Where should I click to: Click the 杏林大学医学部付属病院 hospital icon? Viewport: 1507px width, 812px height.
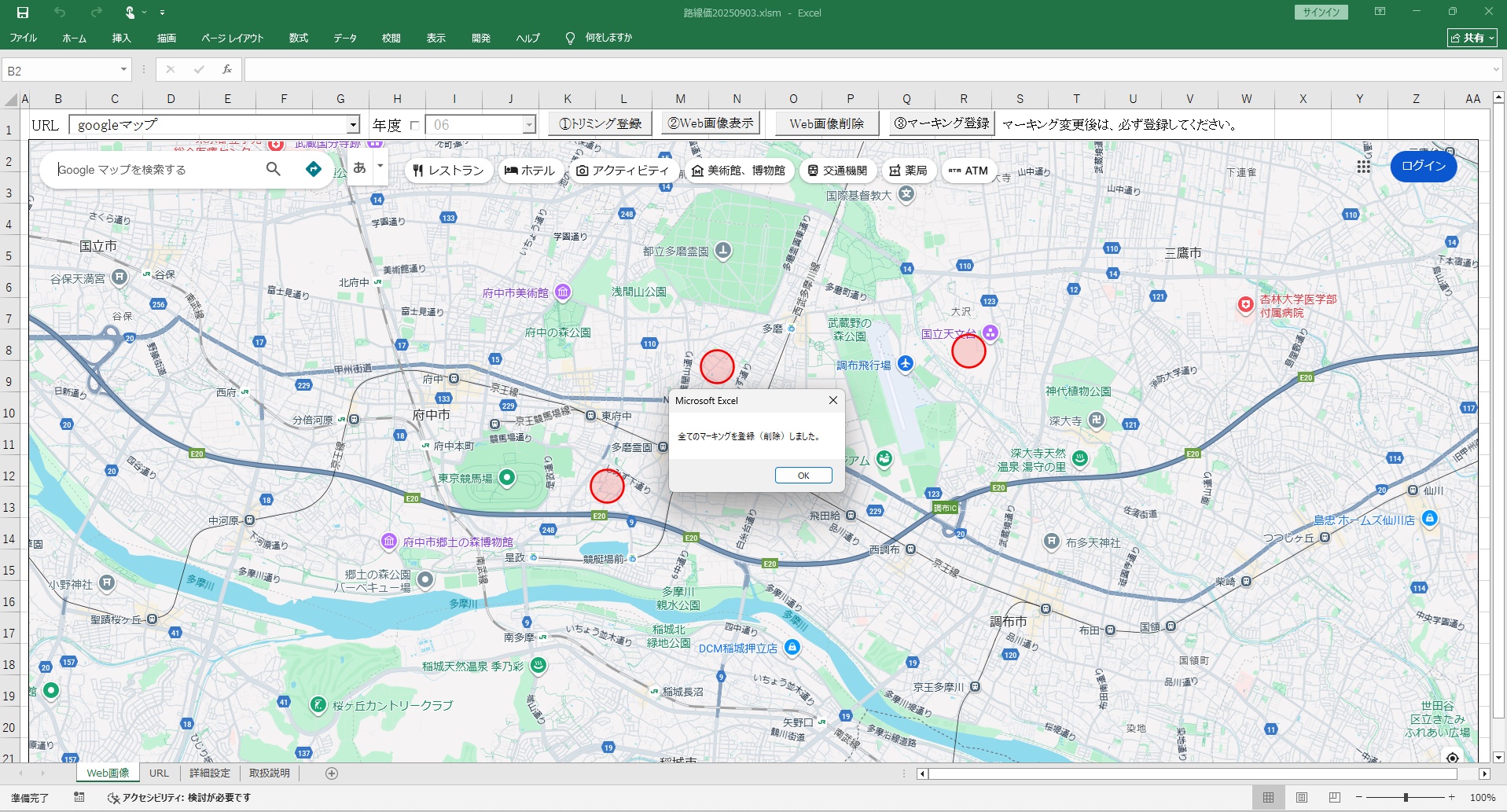tap(1245, 304)
